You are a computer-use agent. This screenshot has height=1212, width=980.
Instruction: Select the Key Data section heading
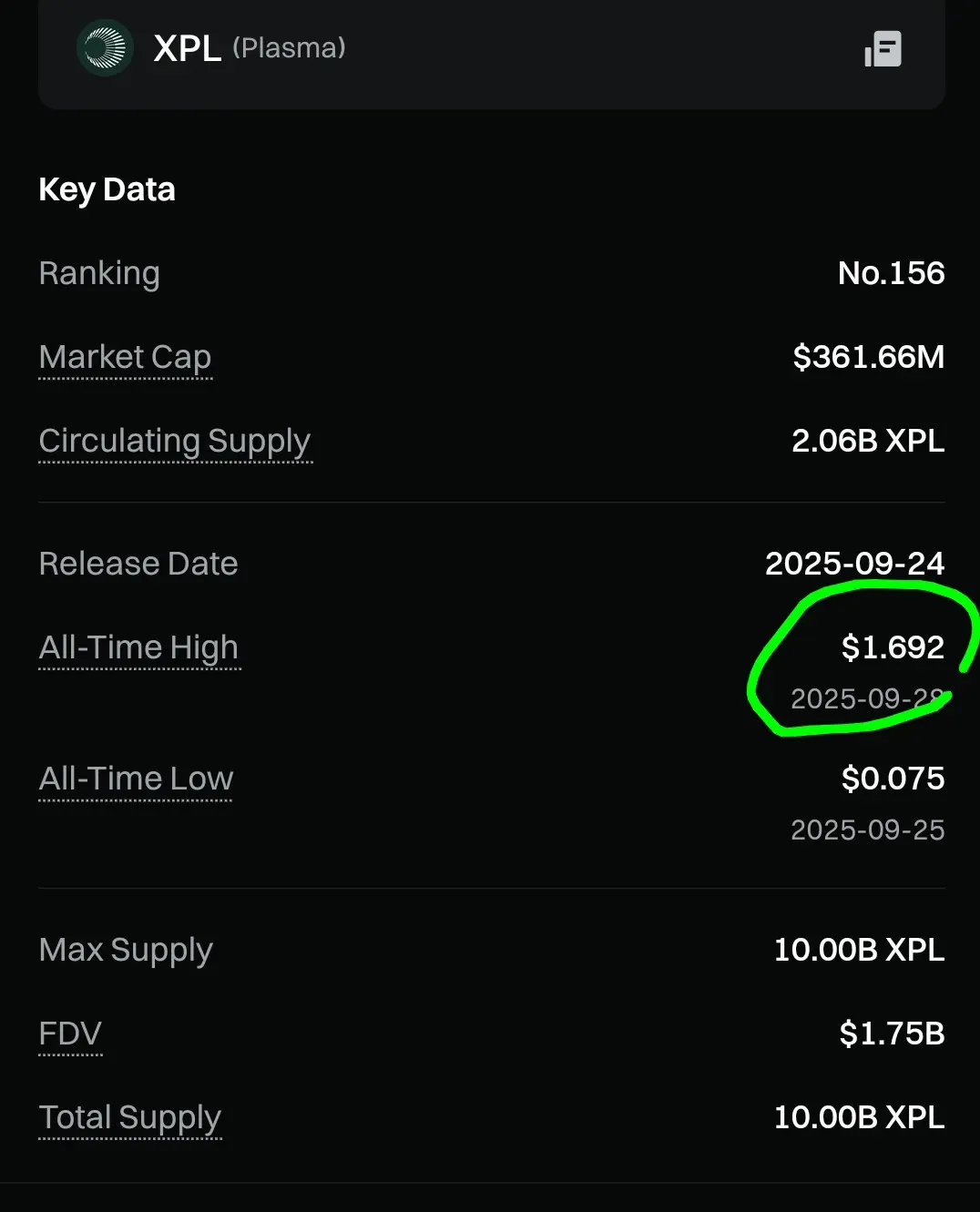click(107, 189)
